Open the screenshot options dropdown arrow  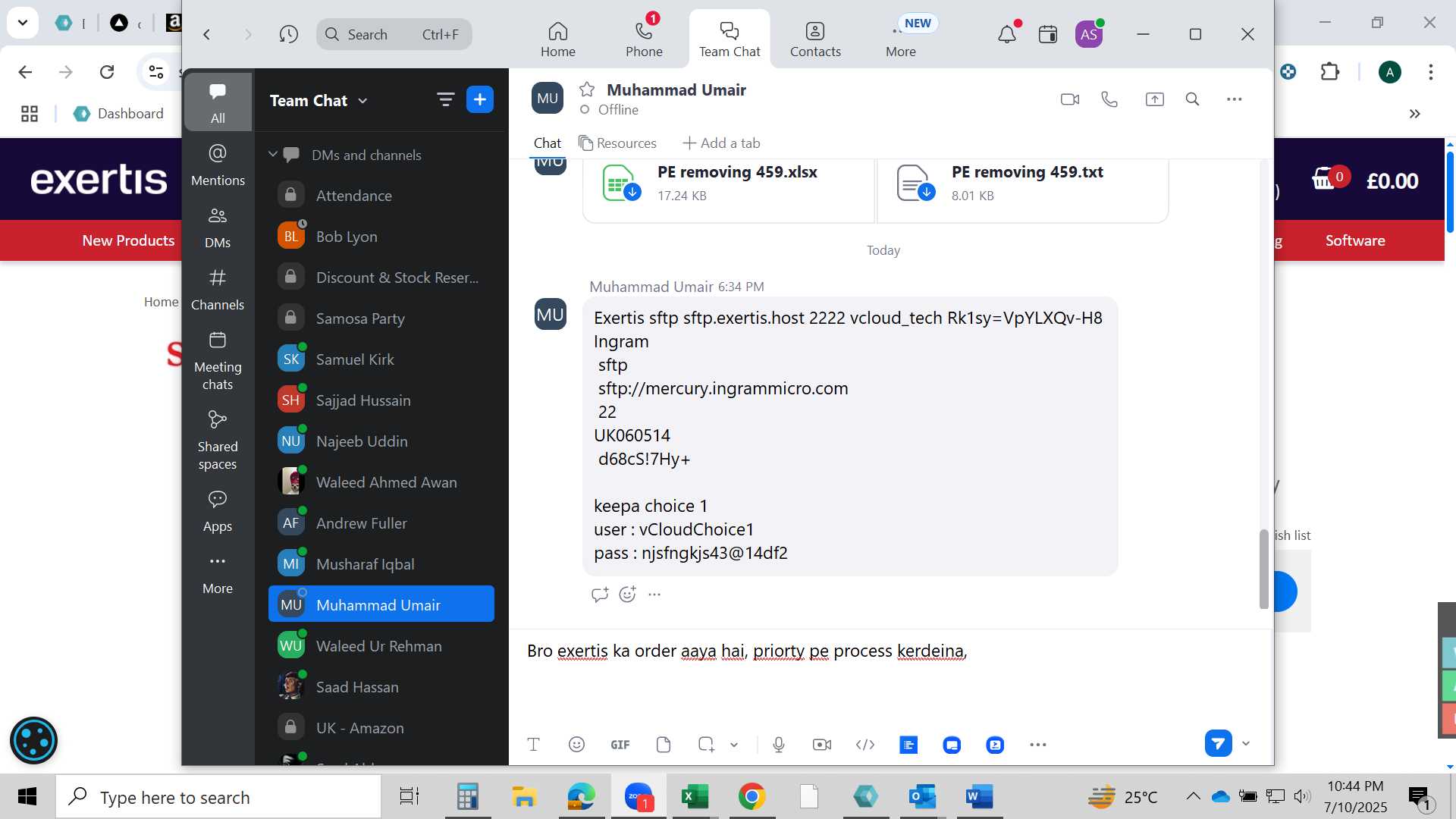point(734,745)
